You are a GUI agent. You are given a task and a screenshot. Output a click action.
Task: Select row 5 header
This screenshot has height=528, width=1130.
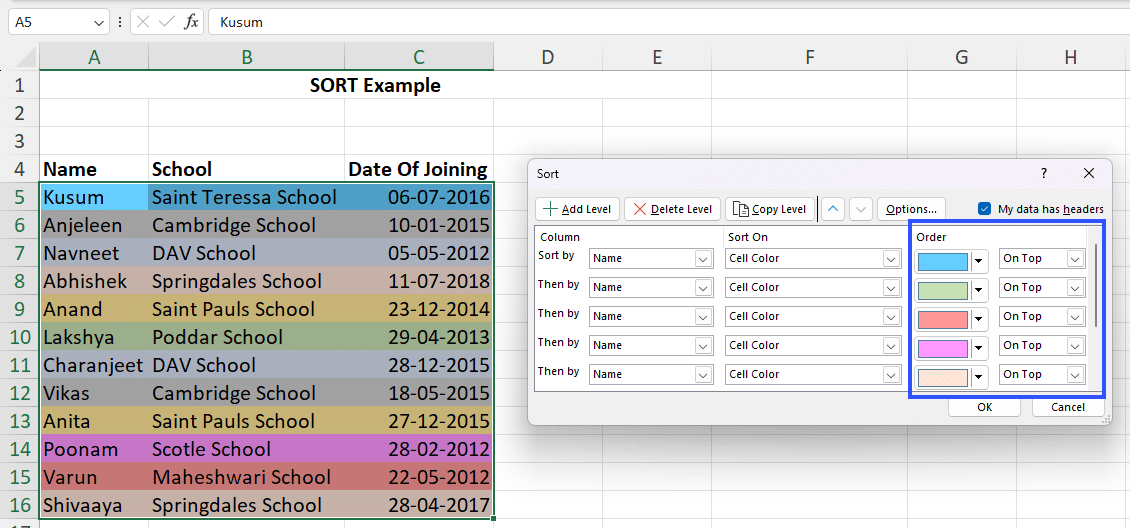(x=19, y=197)
